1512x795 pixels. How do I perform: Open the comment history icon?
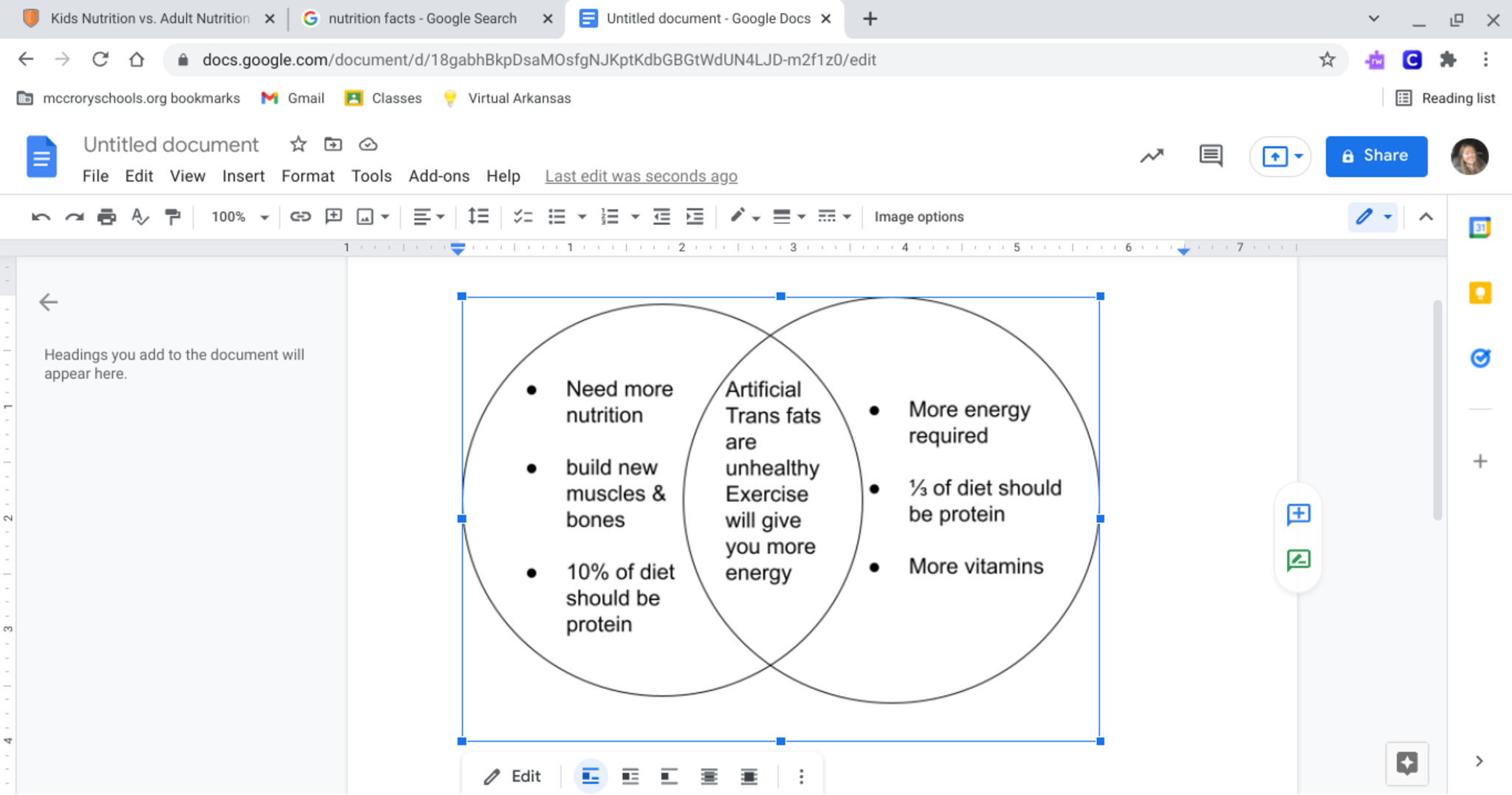point(1210,156)
